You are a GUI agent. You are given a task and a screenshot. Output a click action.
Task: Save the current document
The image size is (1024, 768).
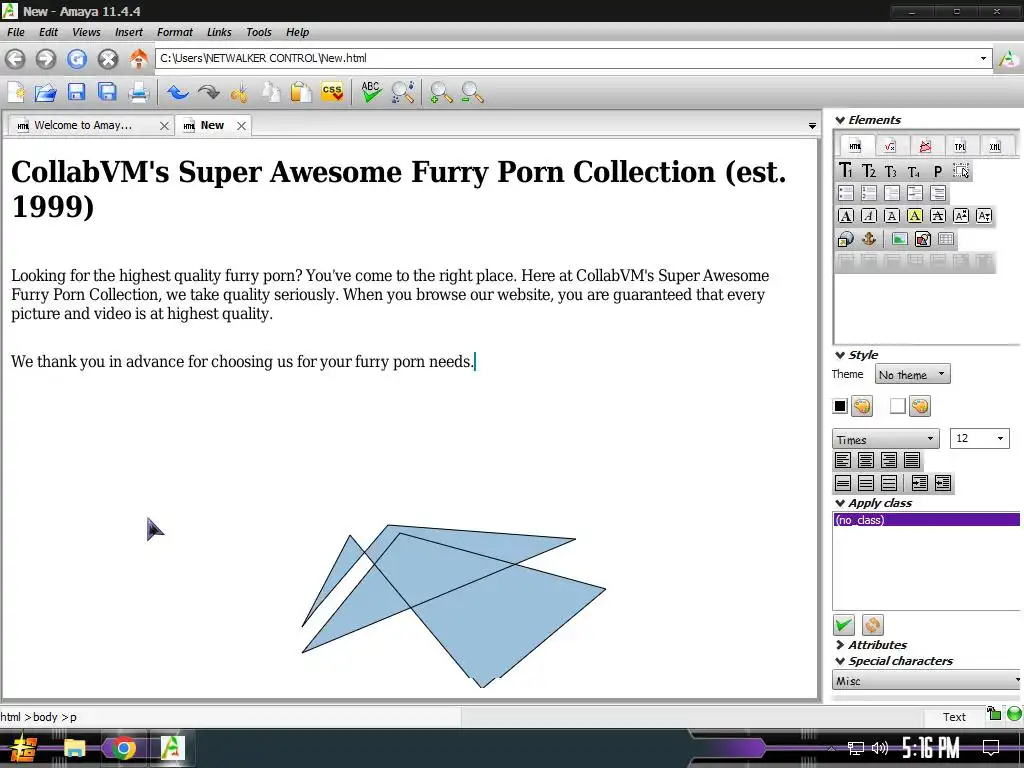(x=76, y=92)
